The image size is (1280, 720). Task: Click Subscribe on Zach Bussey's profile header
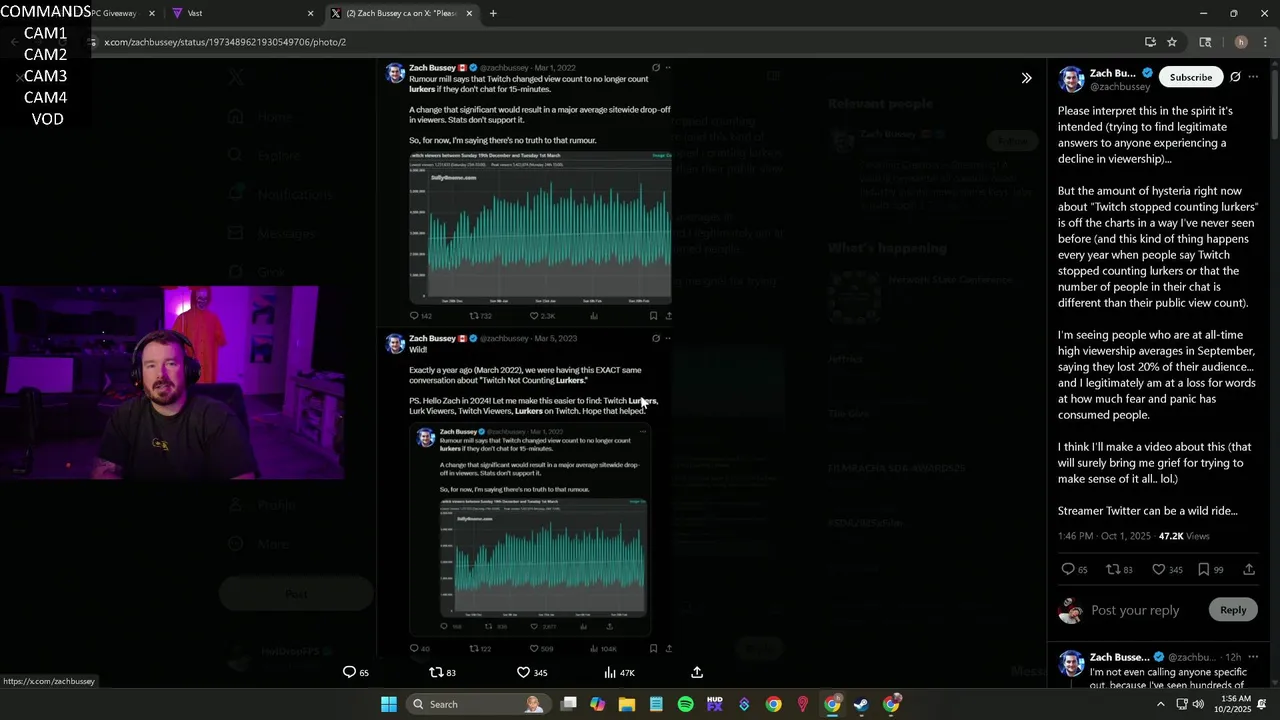[x=1191, y=77]
